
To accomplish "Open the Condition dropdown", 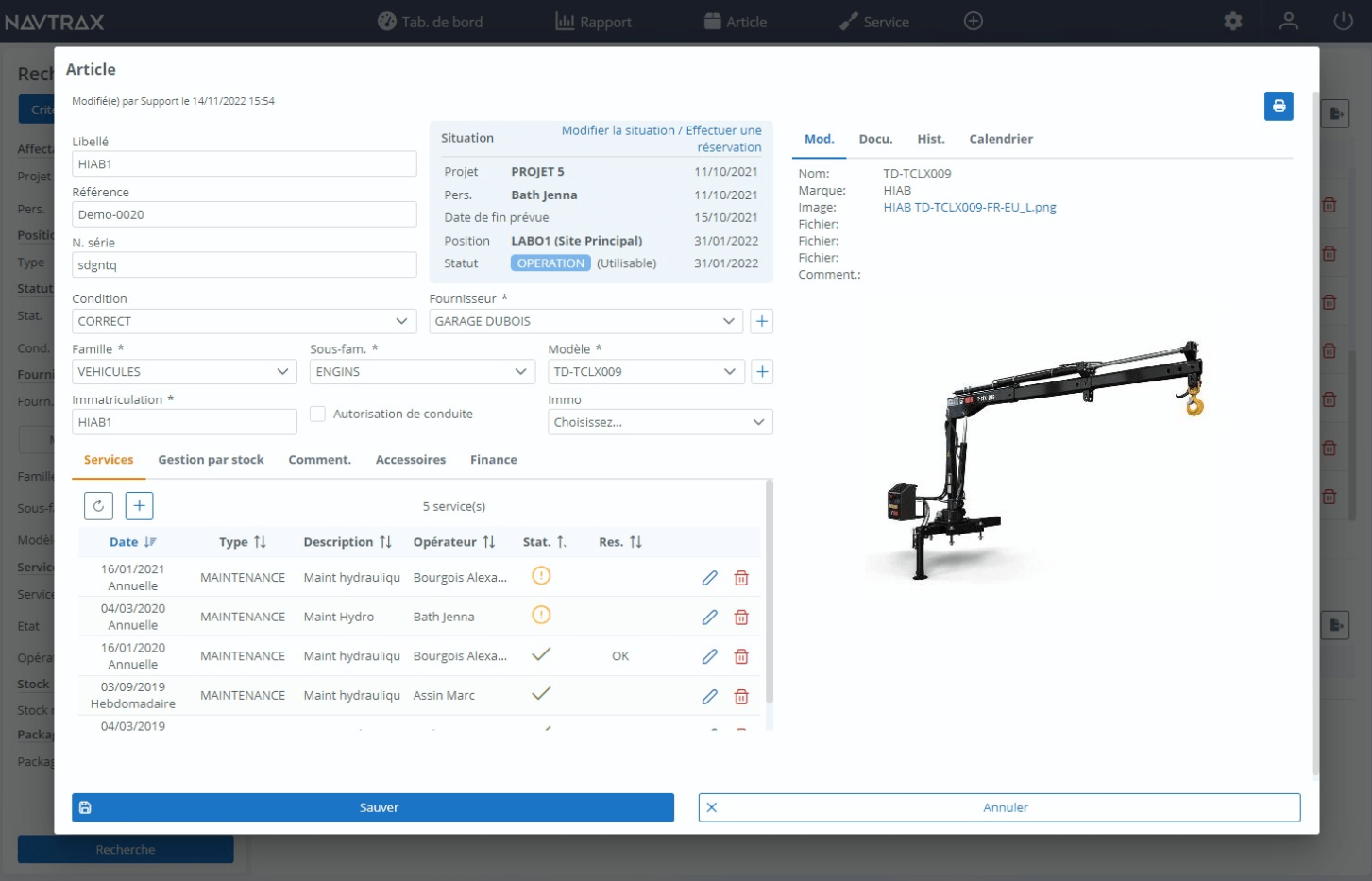I will [x=243, y=321].
